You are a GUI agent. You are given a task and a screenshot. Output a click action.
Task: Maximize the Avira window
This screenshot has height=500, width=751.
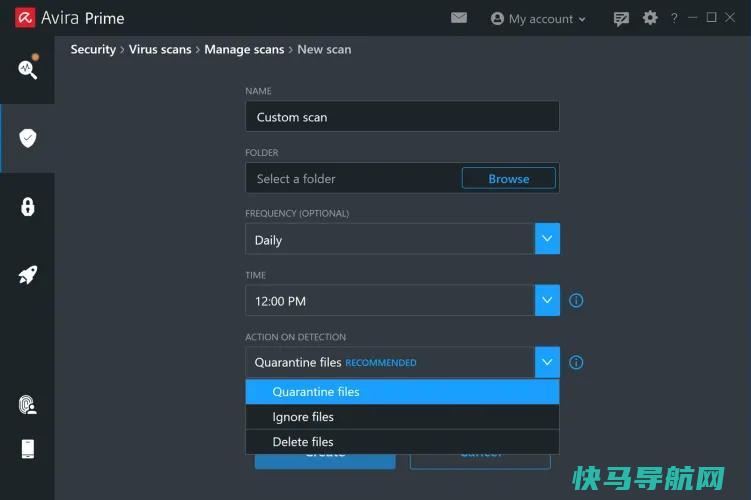(711, 18)
